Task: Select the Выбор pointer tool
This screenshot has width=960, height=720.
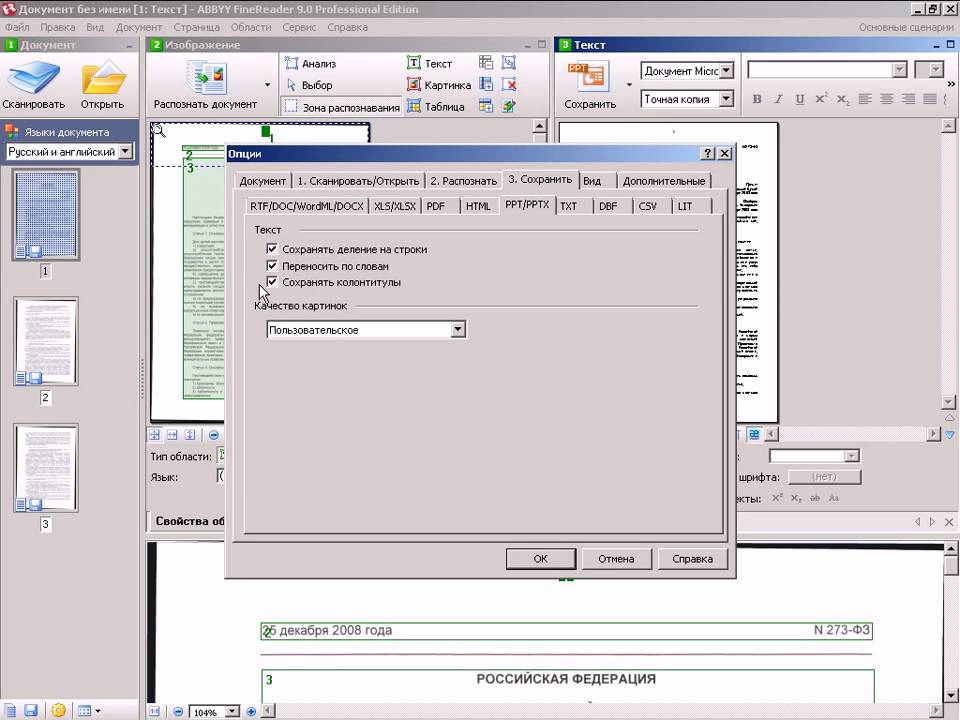Action: 309,85
